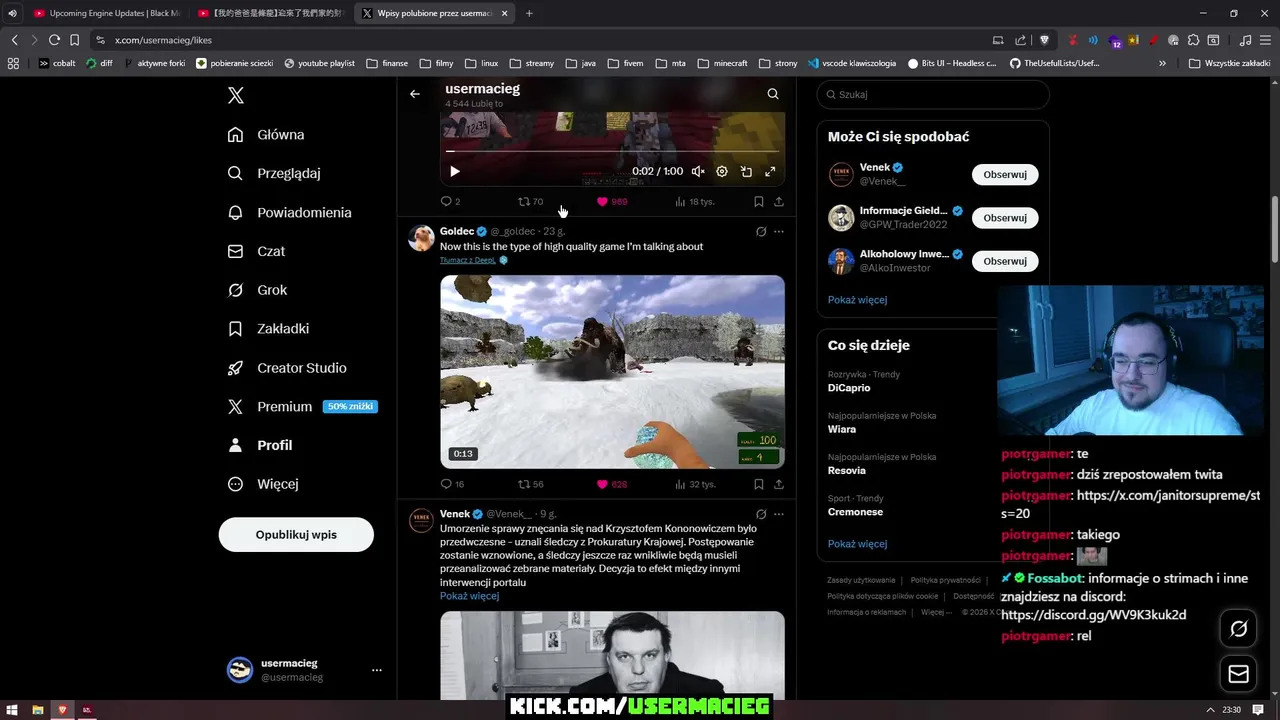
Task: Open the youtube playlist bookmark
Action: (320, 63)
